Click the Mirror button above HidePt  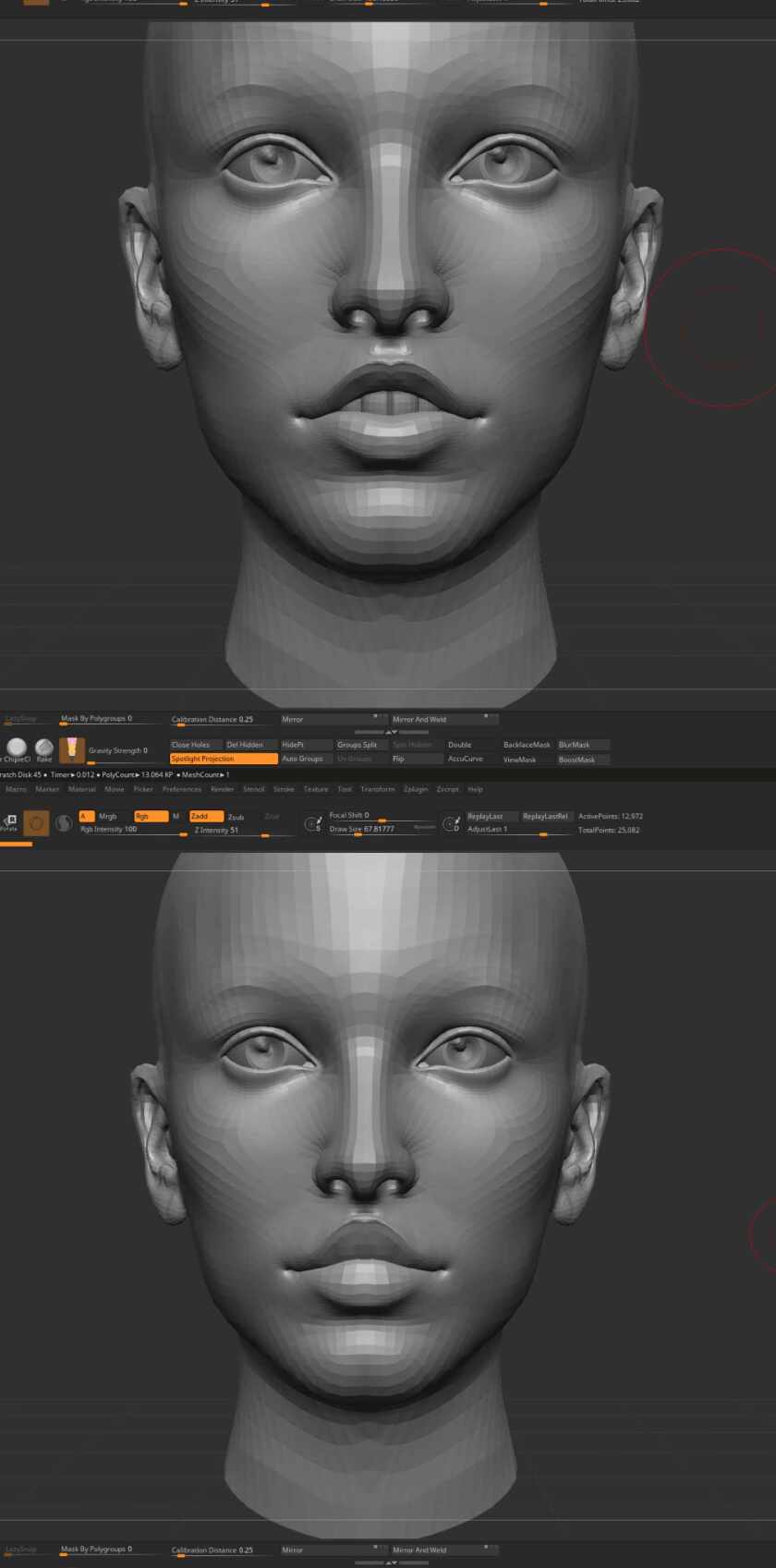click(333, 719)
